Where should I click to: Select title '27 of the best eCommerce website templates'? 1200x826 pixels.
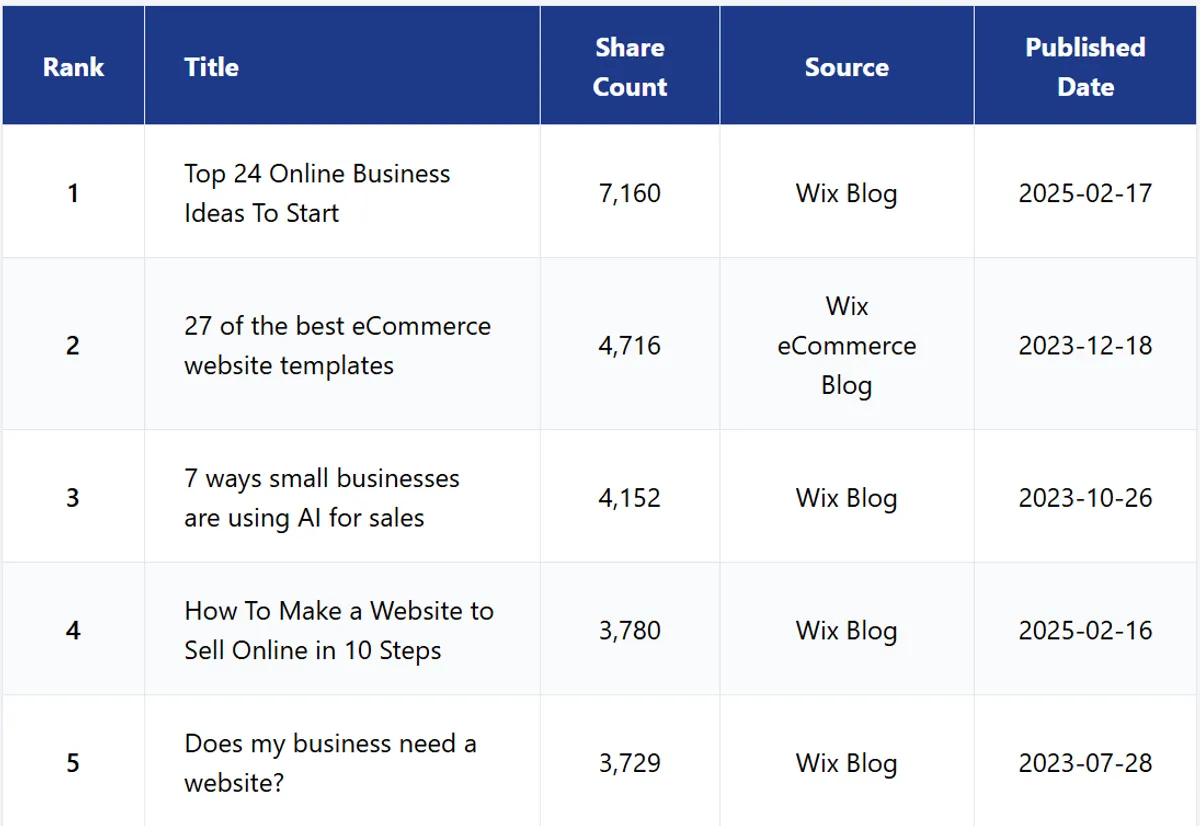[337, 346]
